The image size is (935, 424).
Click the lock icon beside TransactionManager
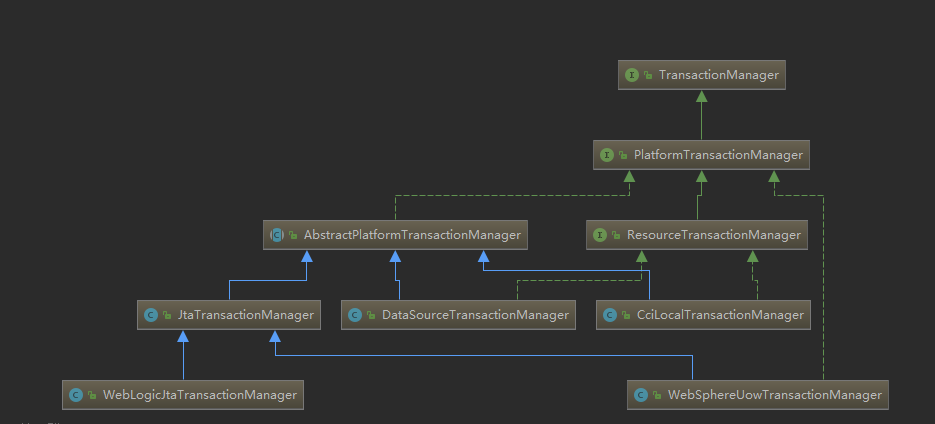[648, 76]
